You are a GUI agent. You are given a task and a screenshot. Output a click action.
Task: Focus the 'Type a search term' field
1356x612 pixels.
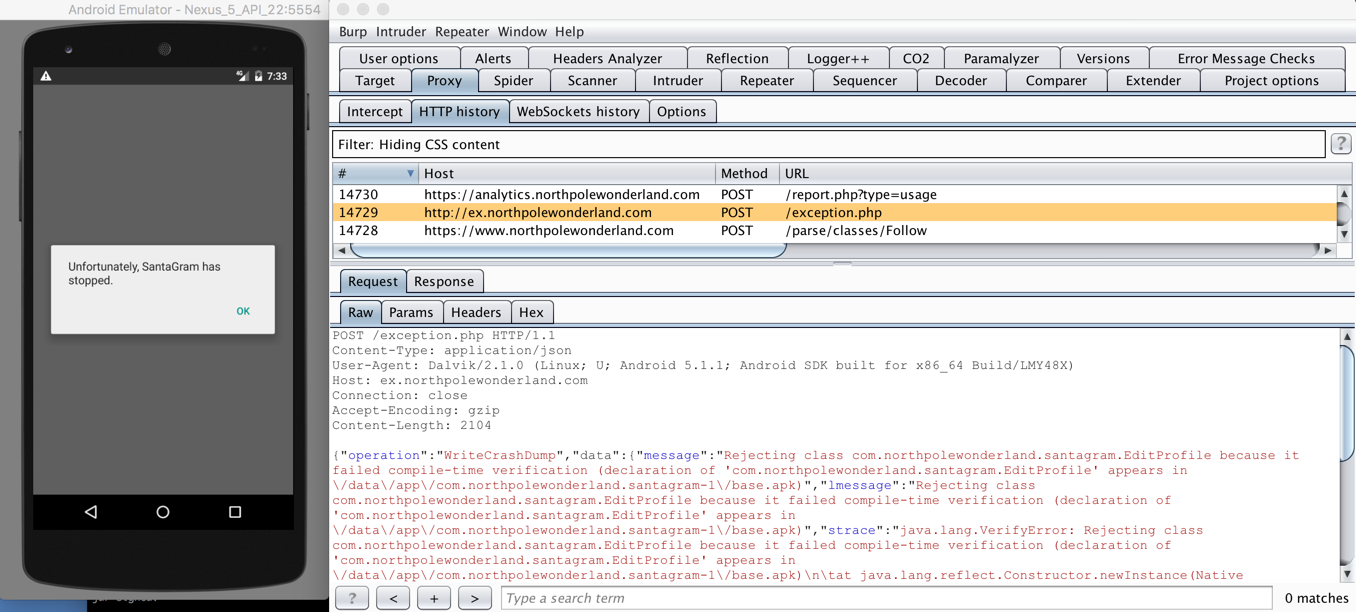[886, 598]
